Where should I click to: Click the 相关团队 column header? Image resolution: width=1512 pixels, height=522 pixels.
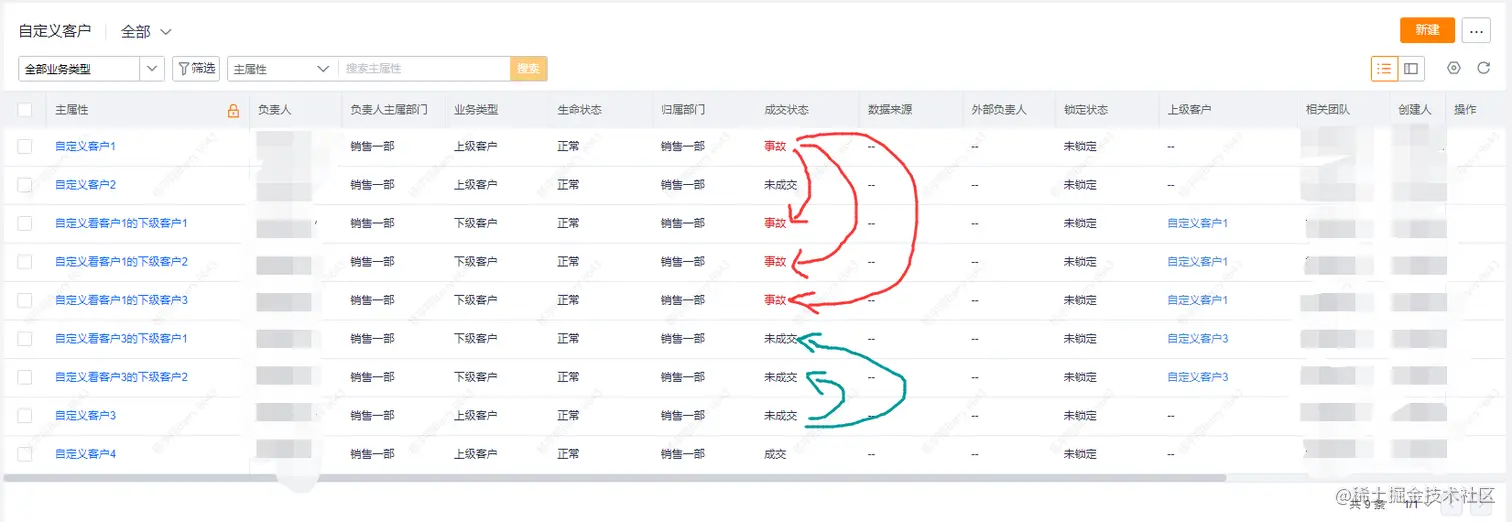(x=1327, y=110)
